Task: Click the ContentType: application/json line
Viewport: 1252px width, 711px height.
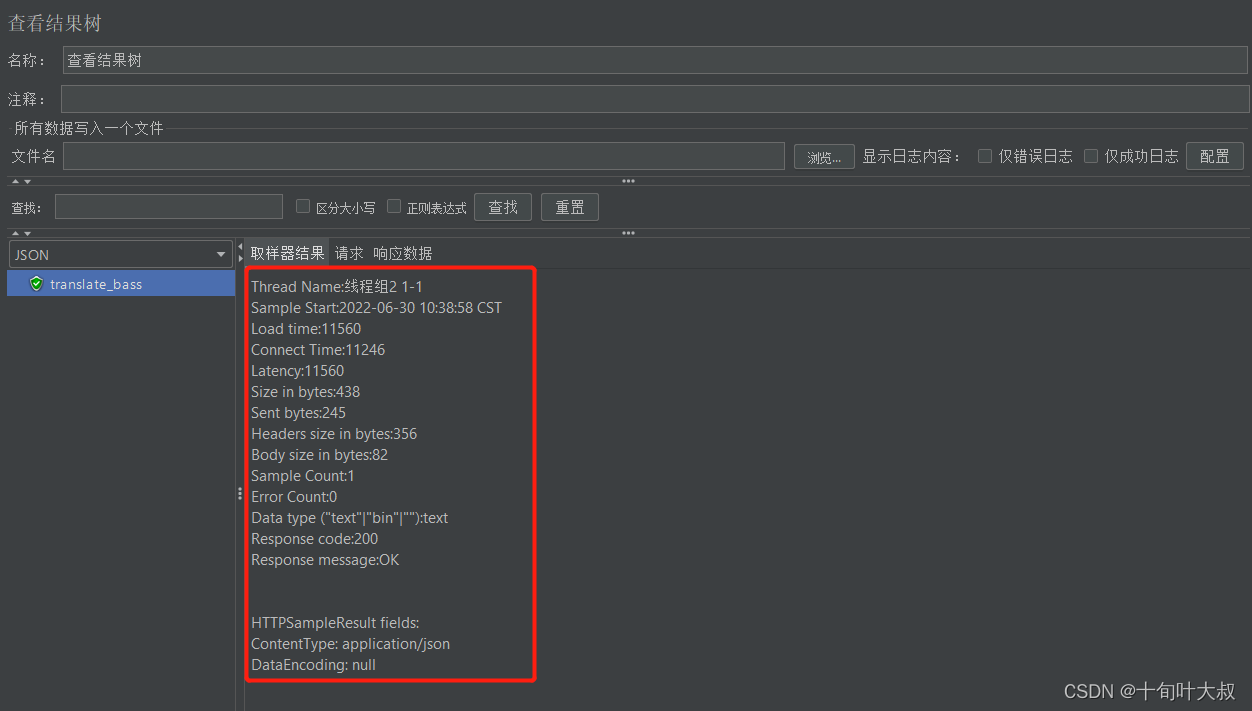Action: tap(351, 644)
